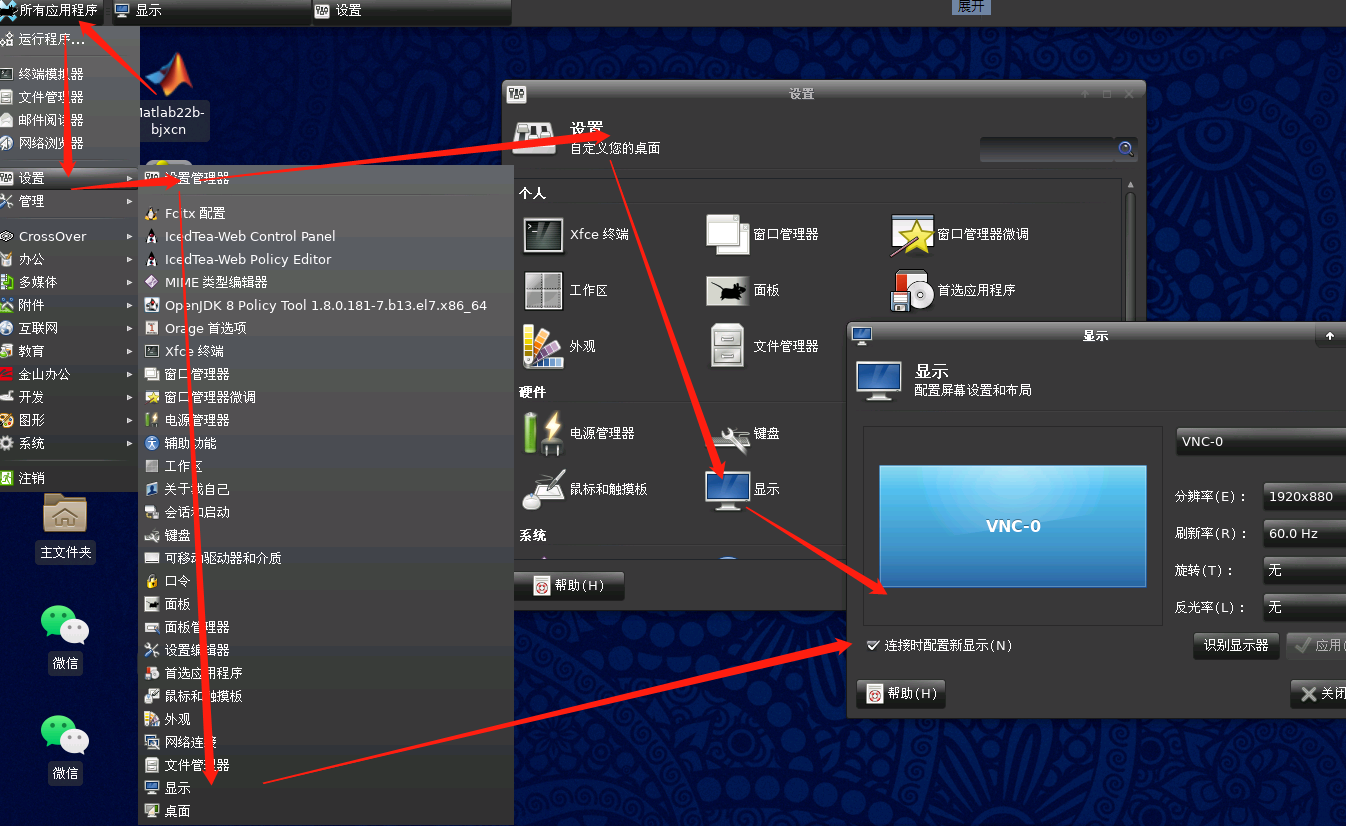Click 帮助(H) button in Display dialog
The height and width of the screenshot is (826, 1346).
(x=901, y=693)
